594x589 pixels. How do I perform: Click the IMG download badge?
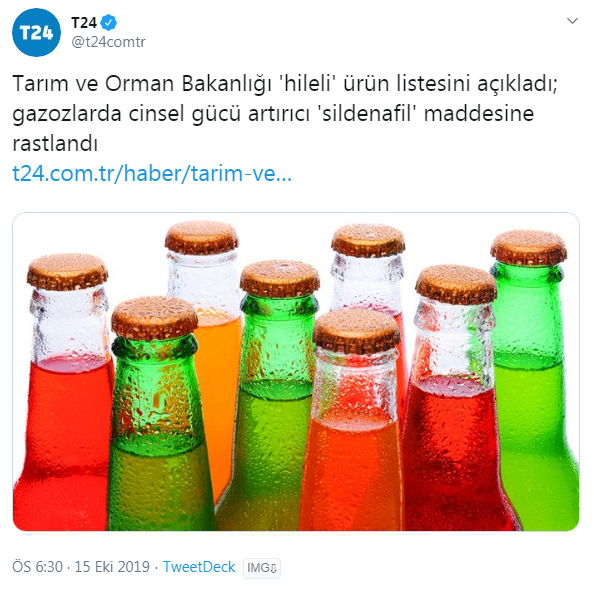pos(262,568)
